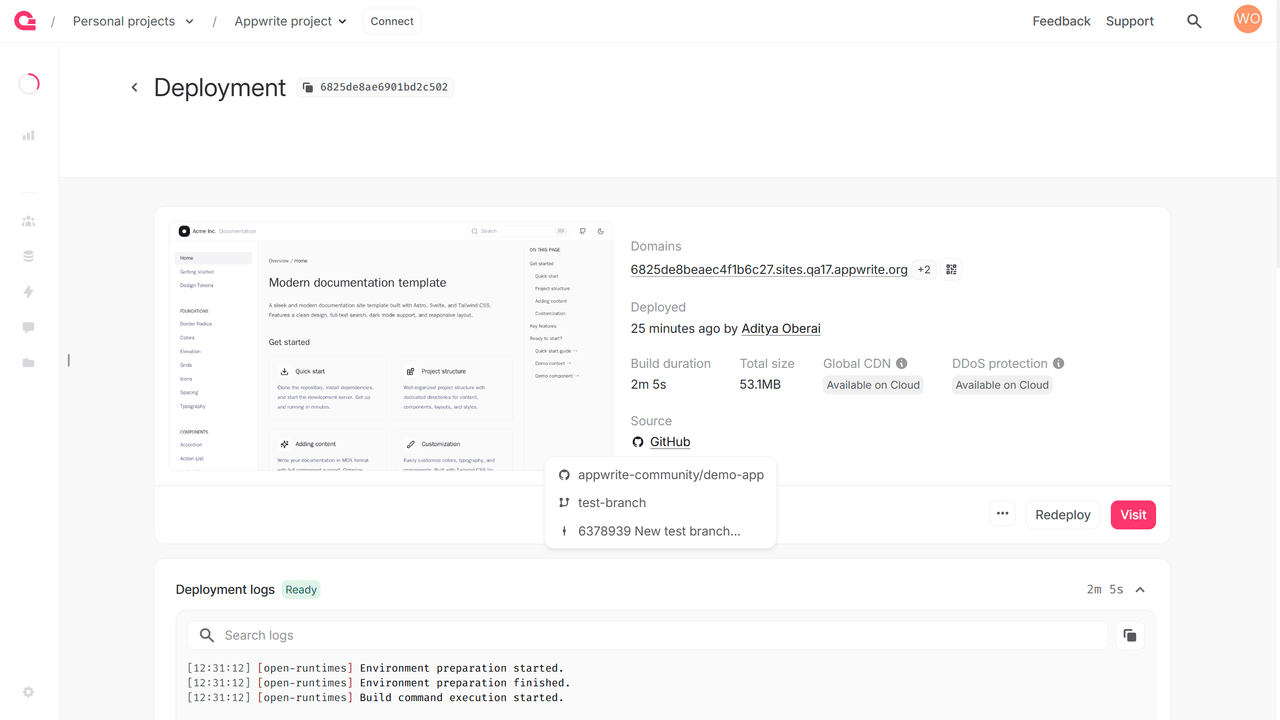1280x720 pixels.
Task: Open the search magnifier in header
Action: [1194, 21]
